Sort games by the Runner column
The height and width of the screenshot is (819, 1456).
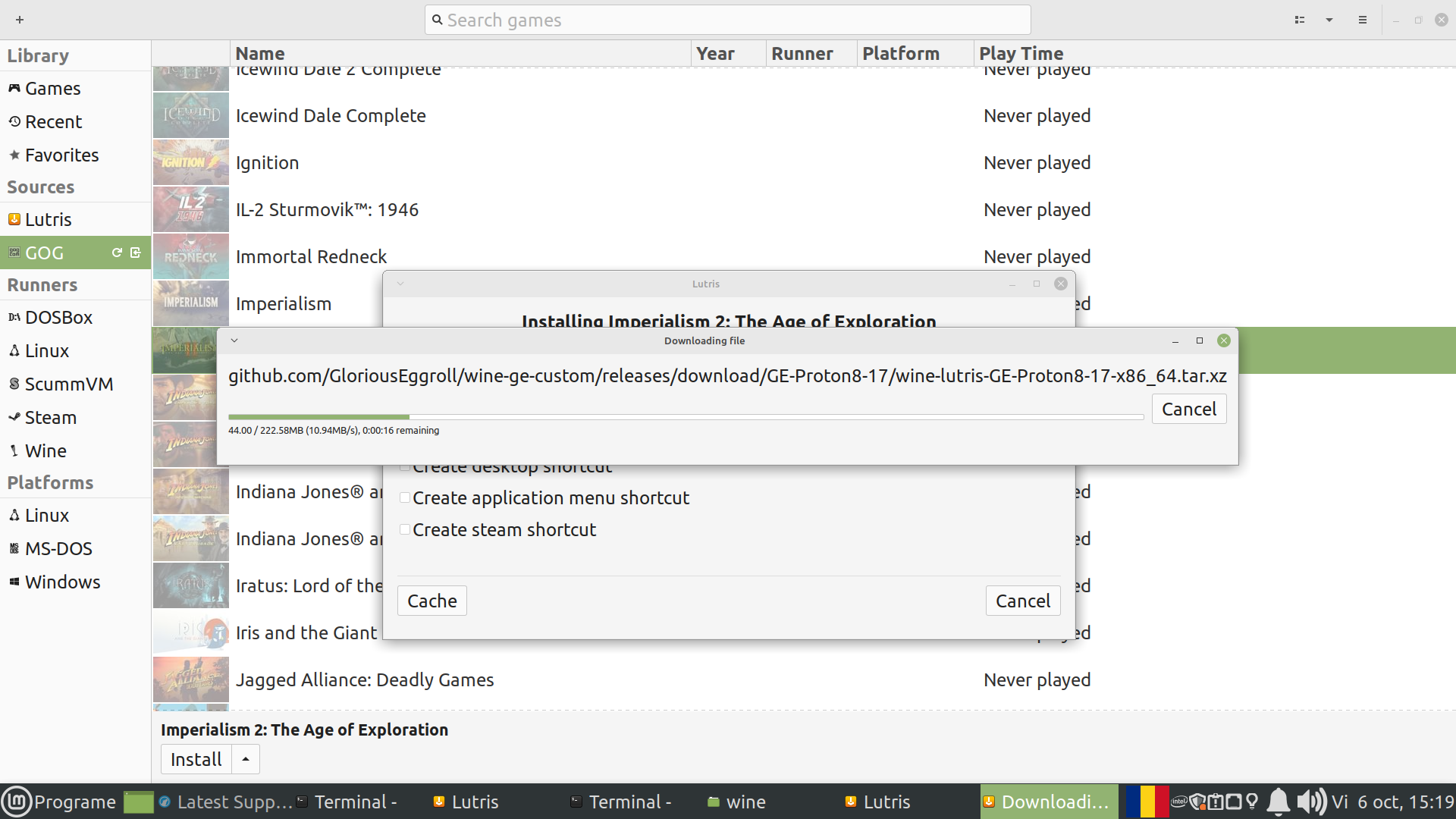point(811,54)
